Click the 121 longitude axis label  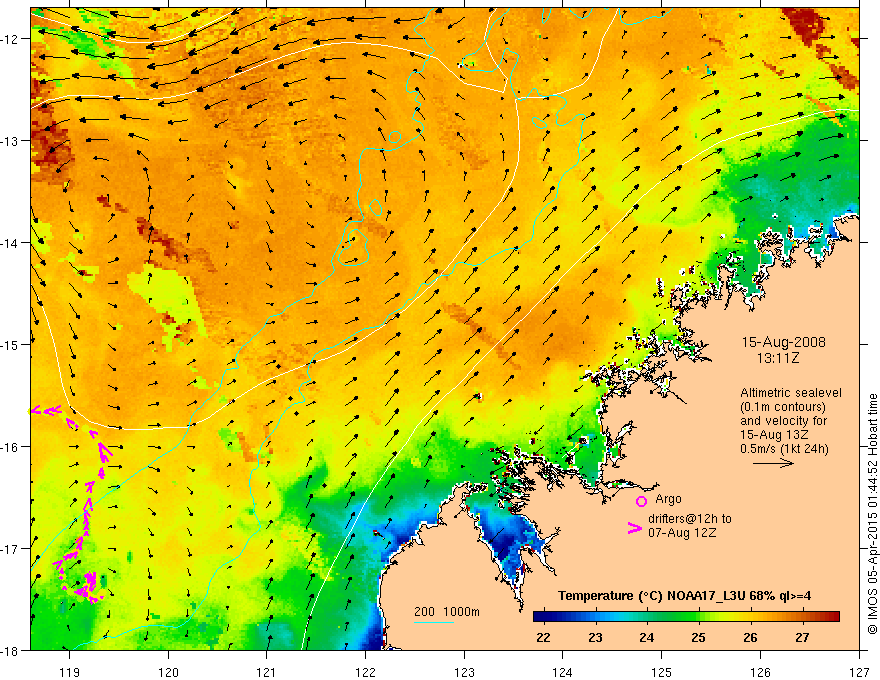point(267,672)
